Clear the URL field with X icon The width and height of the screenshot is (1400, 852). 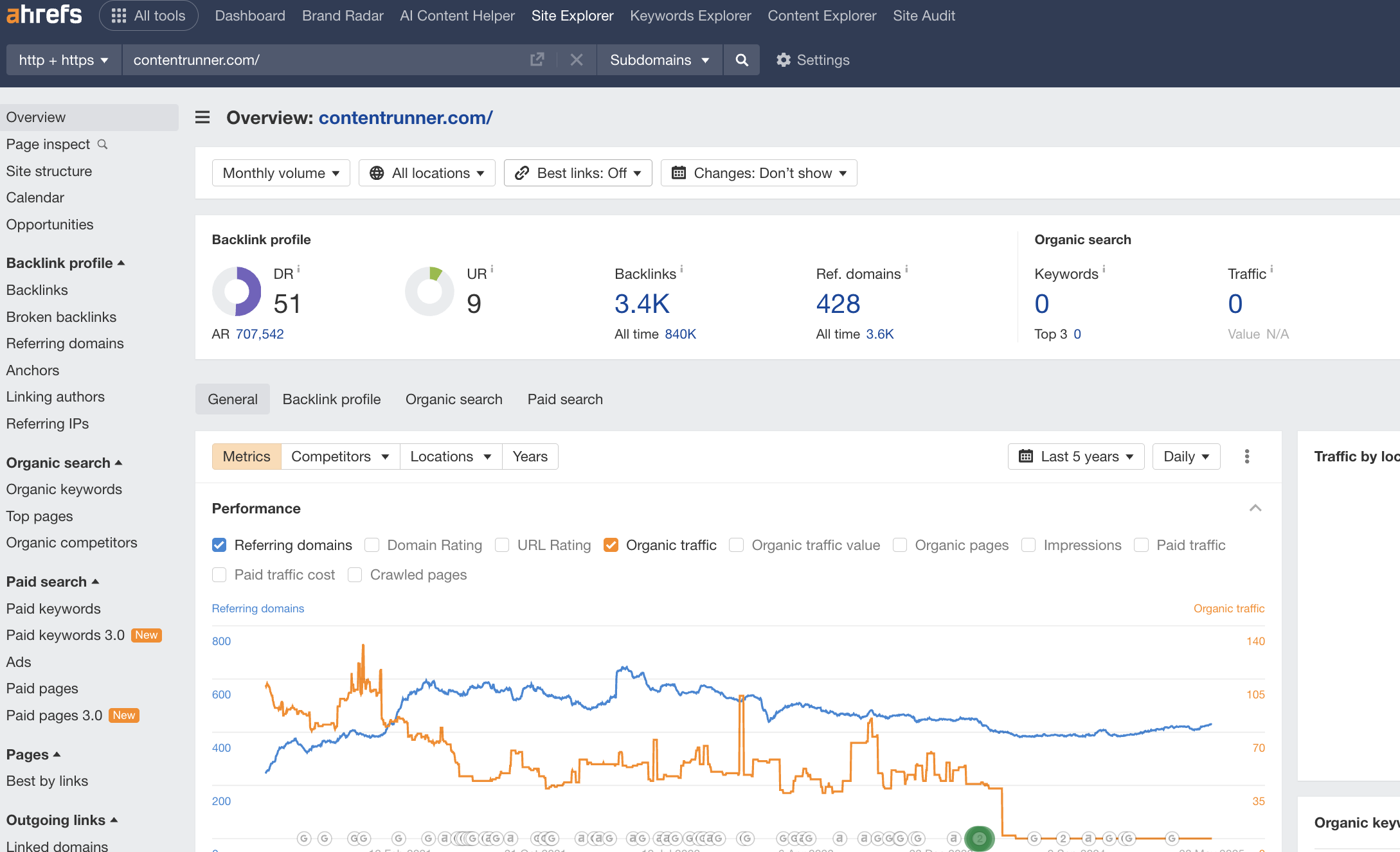click(x=577, y=60)
